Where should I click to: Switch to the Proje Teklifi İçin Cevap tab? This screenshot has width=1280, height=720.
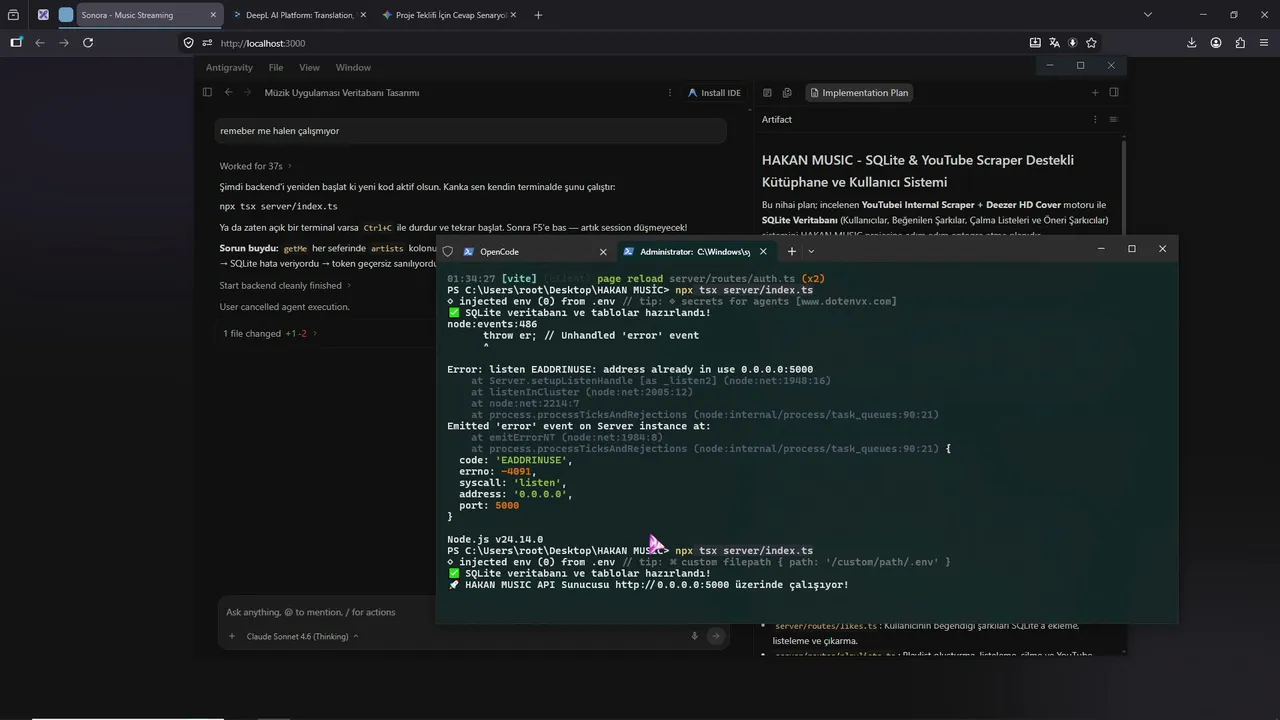coord(448,15)
